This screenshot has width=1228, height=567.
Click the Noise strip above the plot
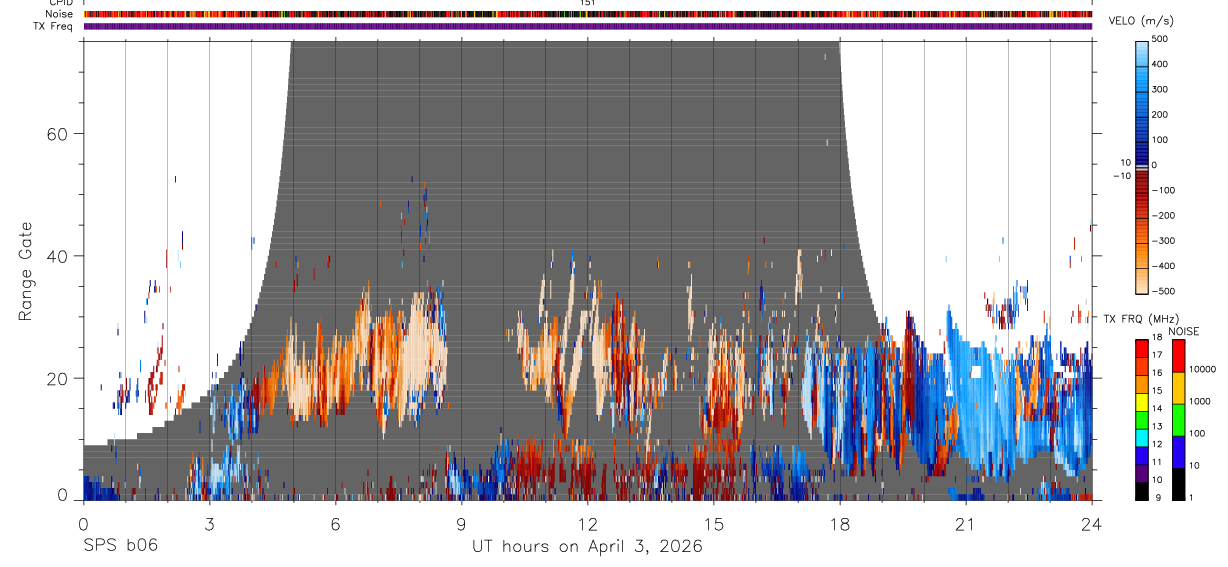pyautogui.click(x=588, y=14)
